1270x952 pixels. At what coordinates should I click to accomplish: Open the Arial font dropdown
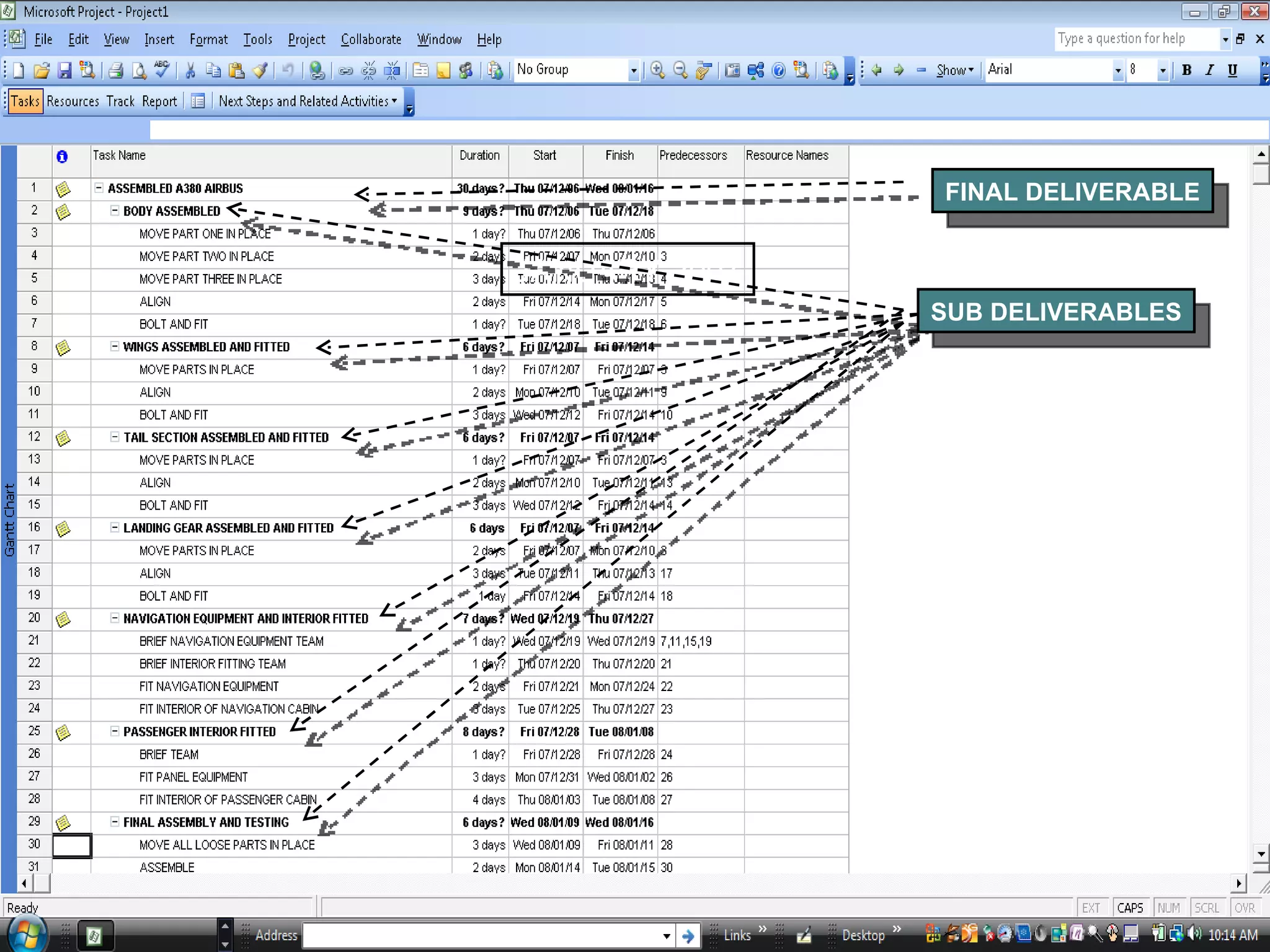(1117, 71)
